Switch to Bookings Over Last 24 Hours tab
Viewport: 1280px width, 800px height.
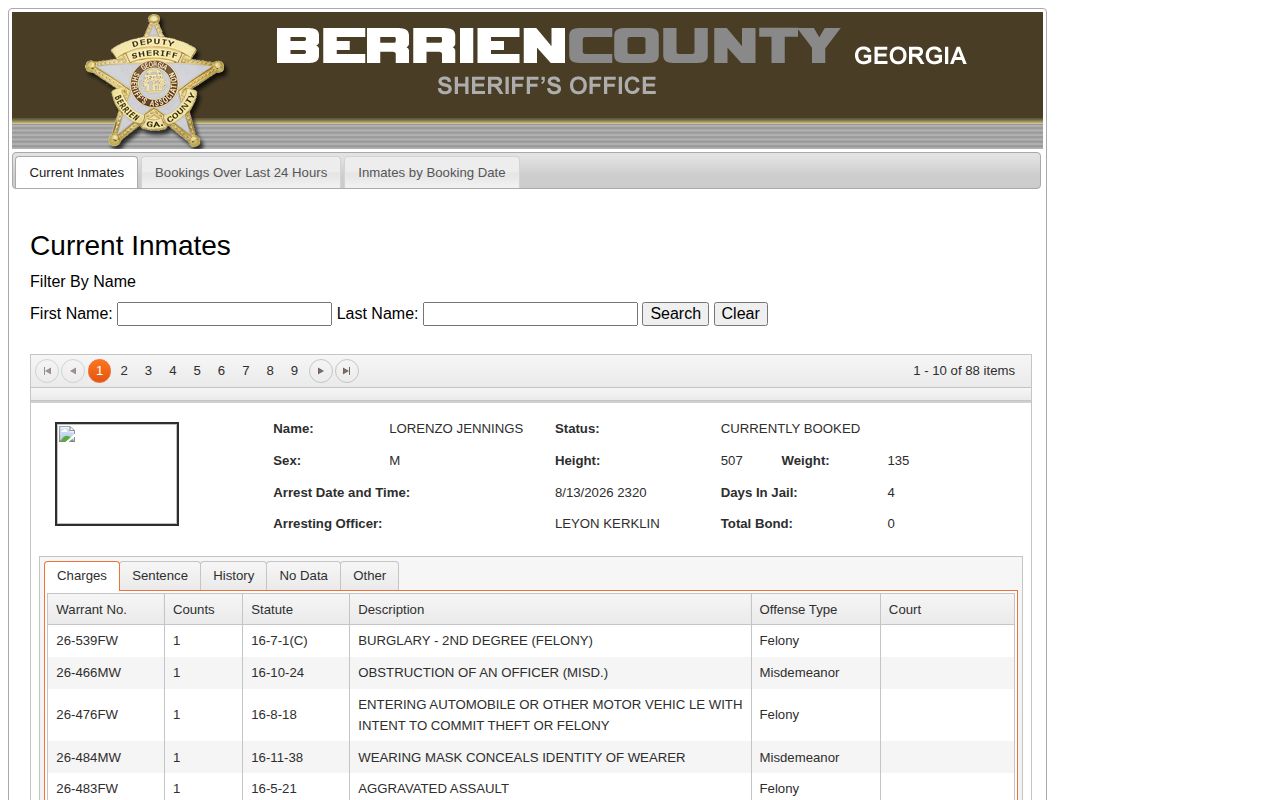point(241,172)
